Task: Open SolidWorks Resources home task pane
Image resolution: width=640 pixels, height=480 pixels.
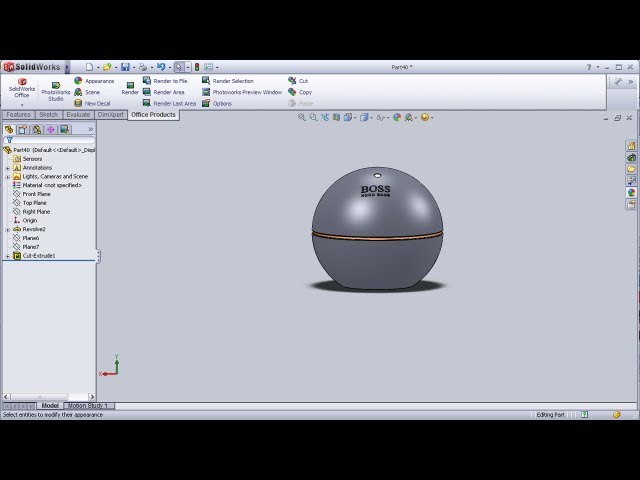Action: pyautogui.click(x=631, y=146)
